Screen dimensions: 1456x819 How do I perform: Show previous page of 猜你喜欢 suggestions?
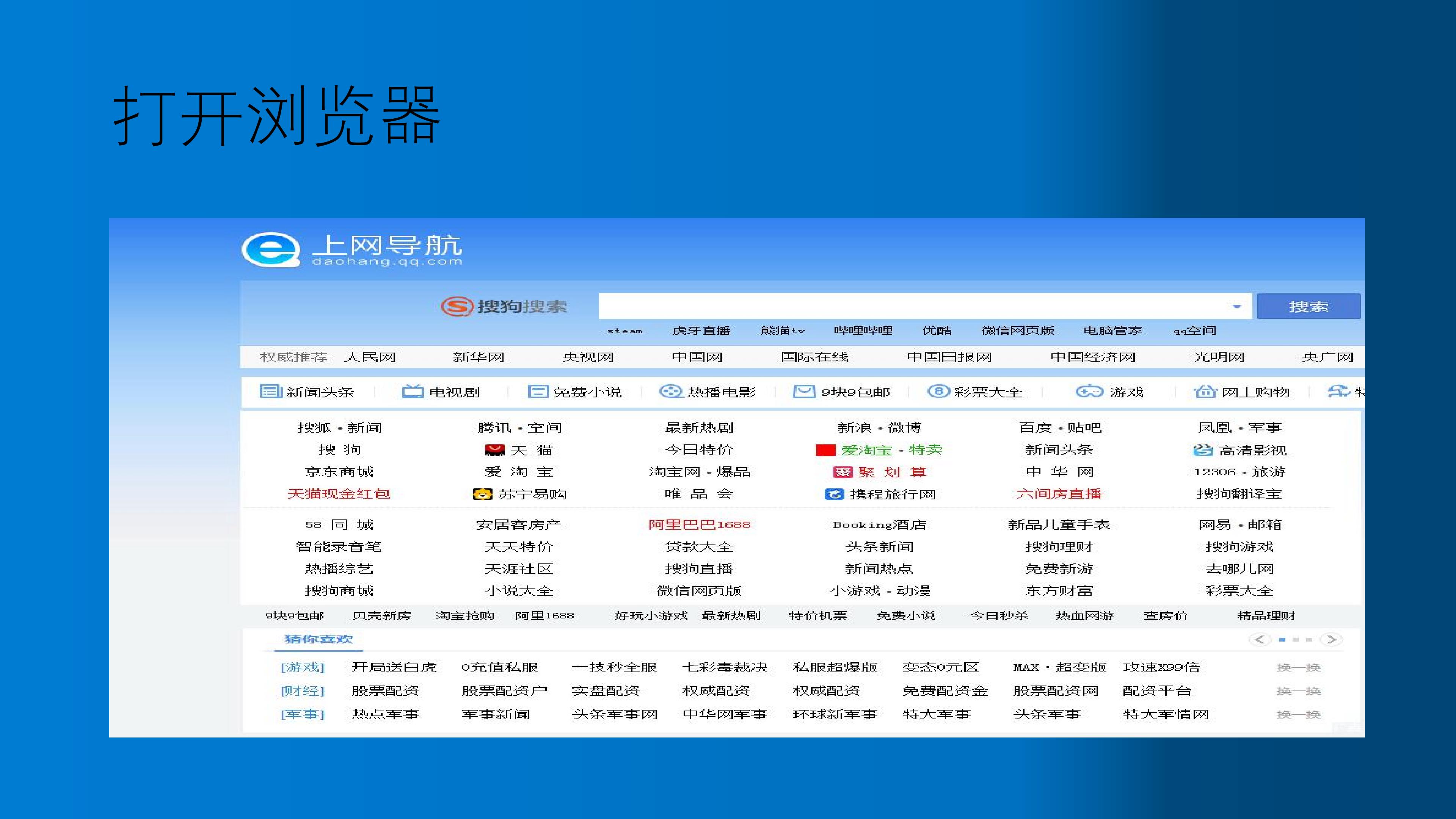1259,639
